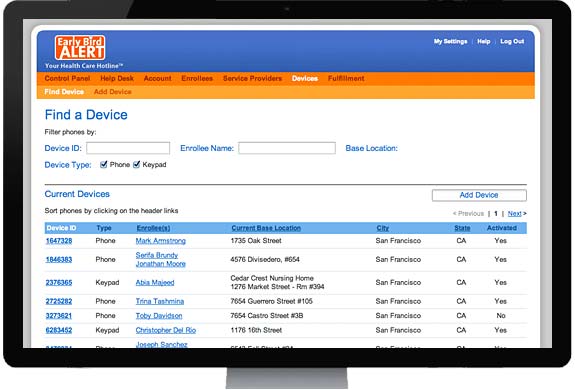Go to the Next results page
Viewport: 575px width, 390px height.
[x=514, y=213]
